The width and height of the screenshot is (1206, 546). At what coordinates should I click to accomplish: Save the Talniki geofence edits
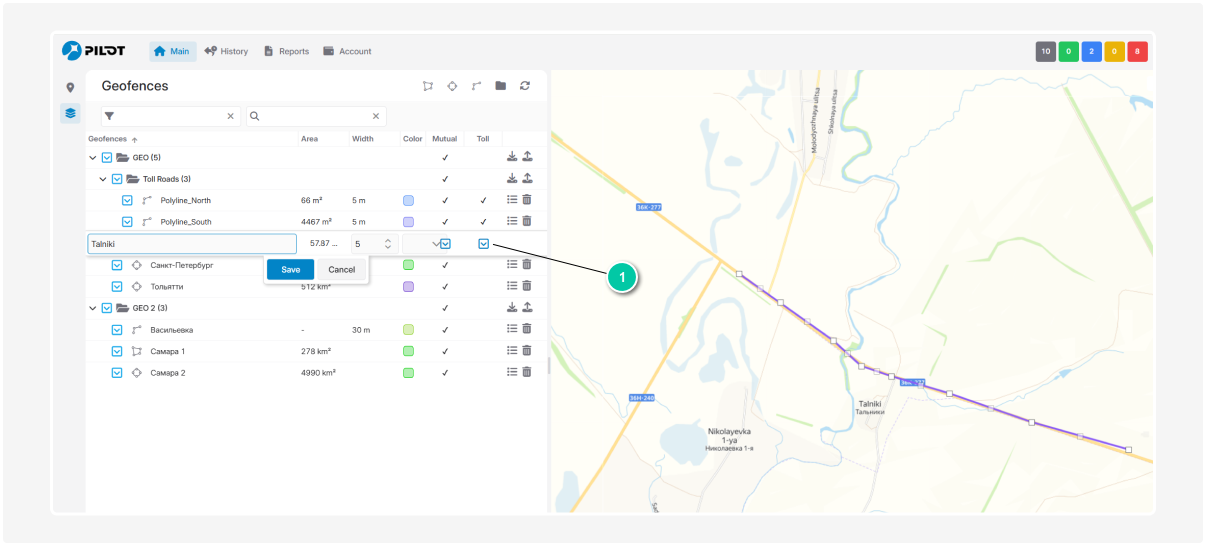tap(290, 269)
